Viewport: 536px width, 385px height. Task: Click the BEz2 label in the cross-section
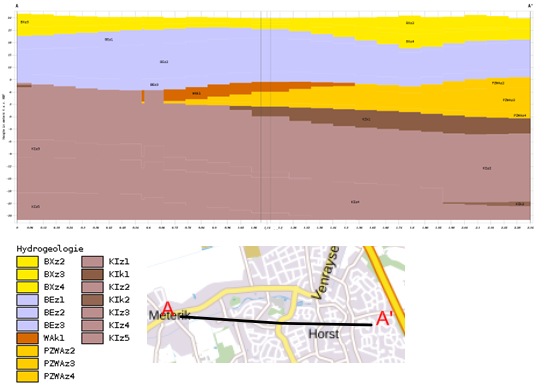point(164,62)
